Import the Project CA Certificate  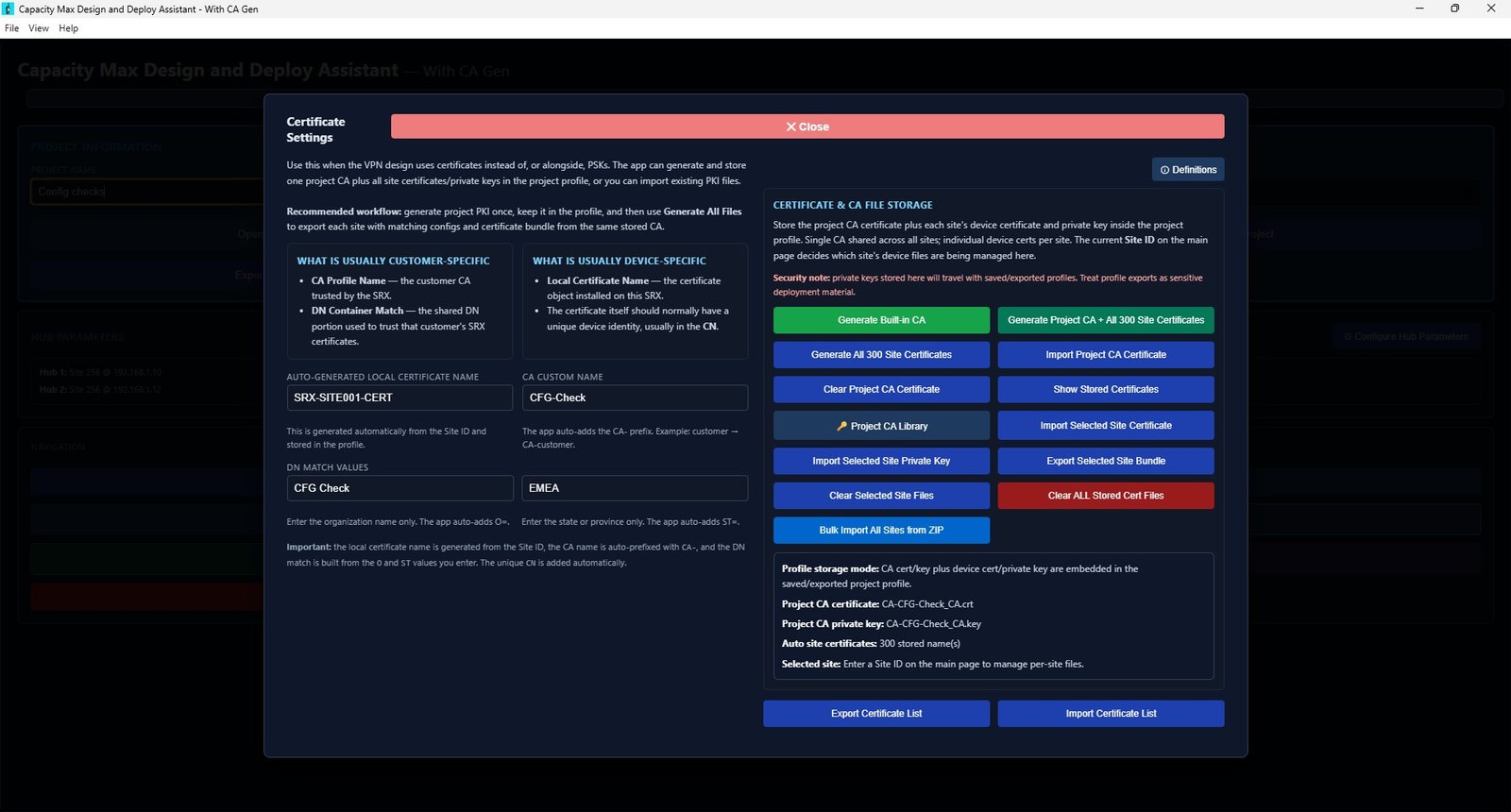(1106, 355)
